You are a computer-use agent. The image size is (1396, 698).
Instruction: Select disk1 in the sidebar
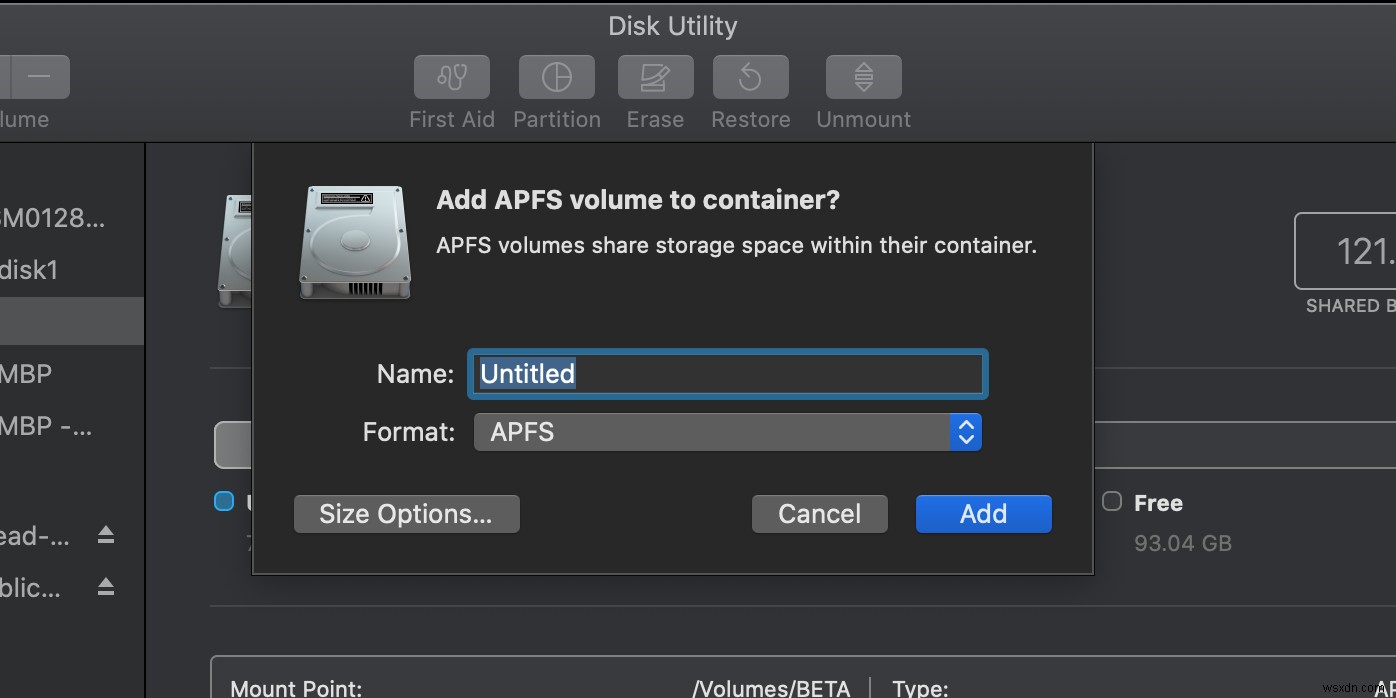click(x=44, y=270)
